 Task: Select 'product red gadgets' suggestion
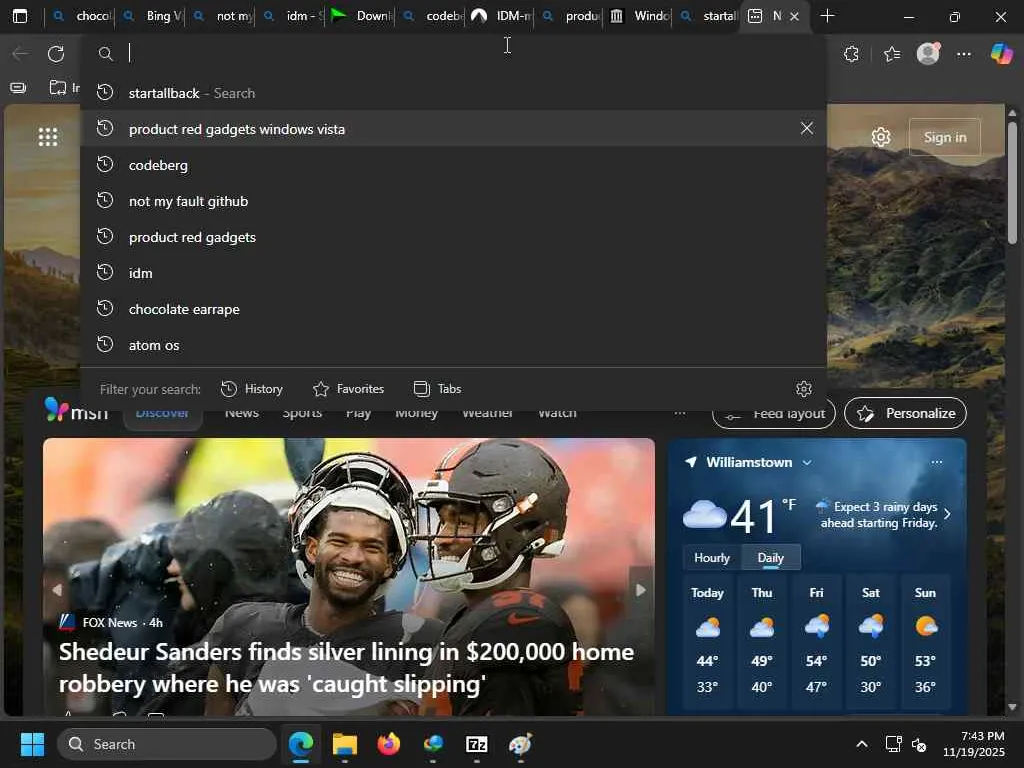coord(453,236)
